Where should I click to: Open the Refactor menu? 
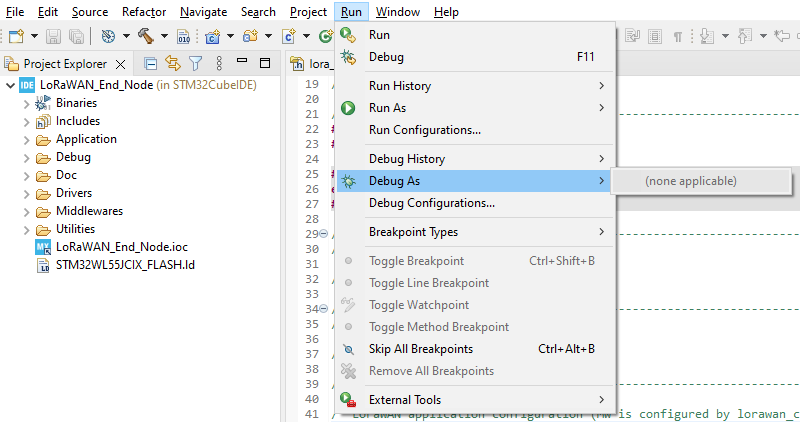click(144, 12)
